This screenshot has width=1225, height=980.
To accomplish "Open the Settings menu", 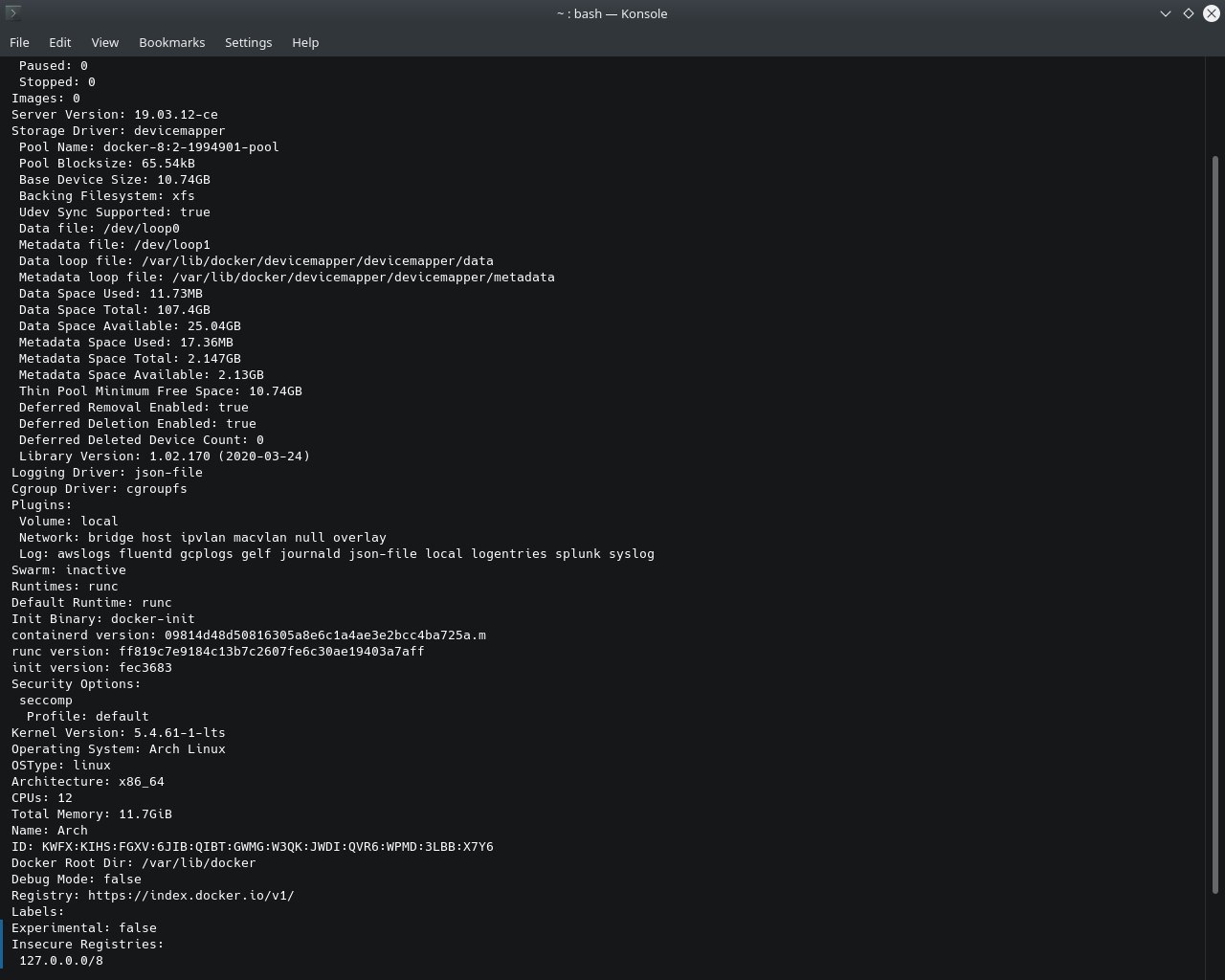I will [248, 42].
